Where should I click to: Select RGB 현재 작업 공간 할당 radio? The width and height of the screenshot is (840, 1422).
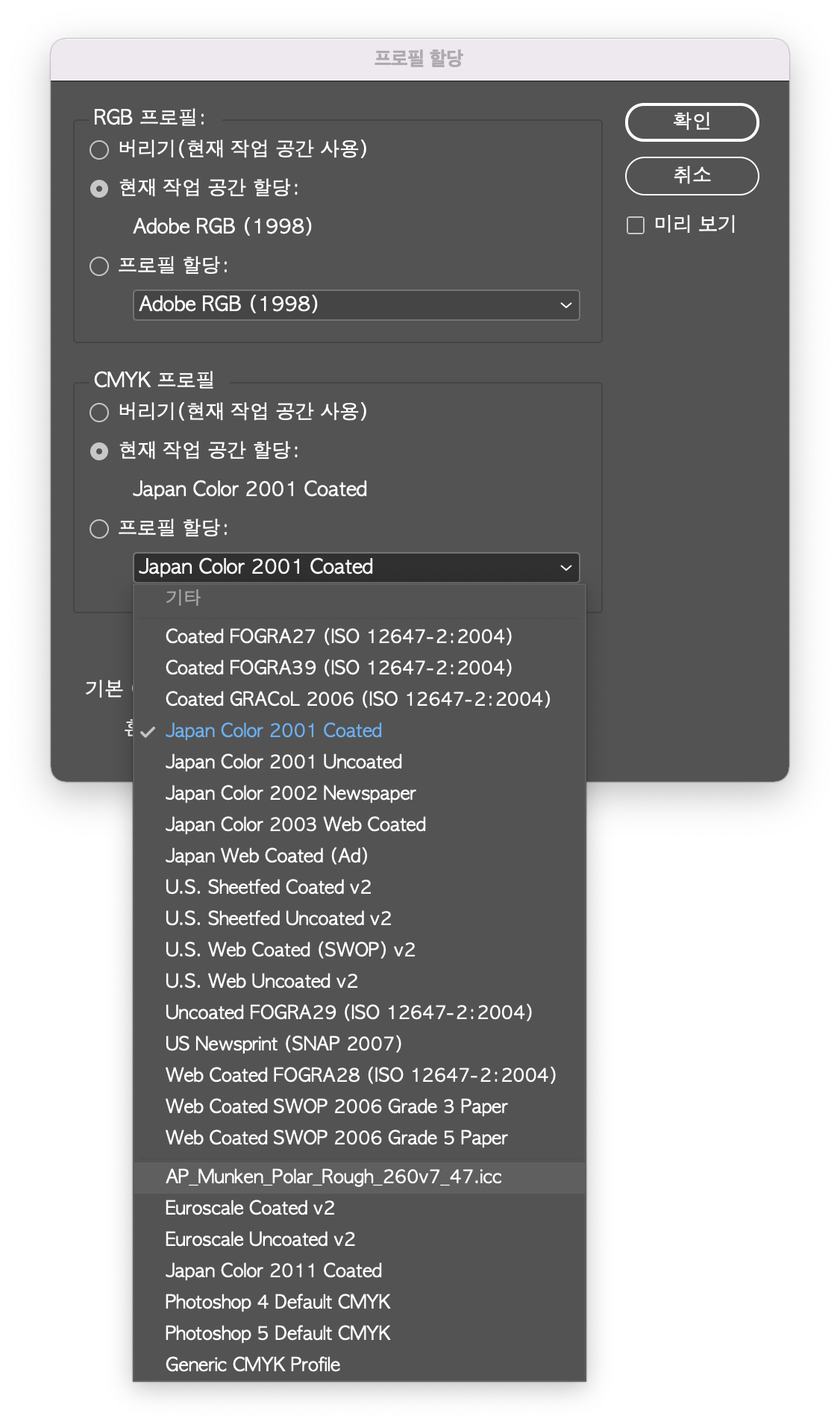tap(99, 189)
